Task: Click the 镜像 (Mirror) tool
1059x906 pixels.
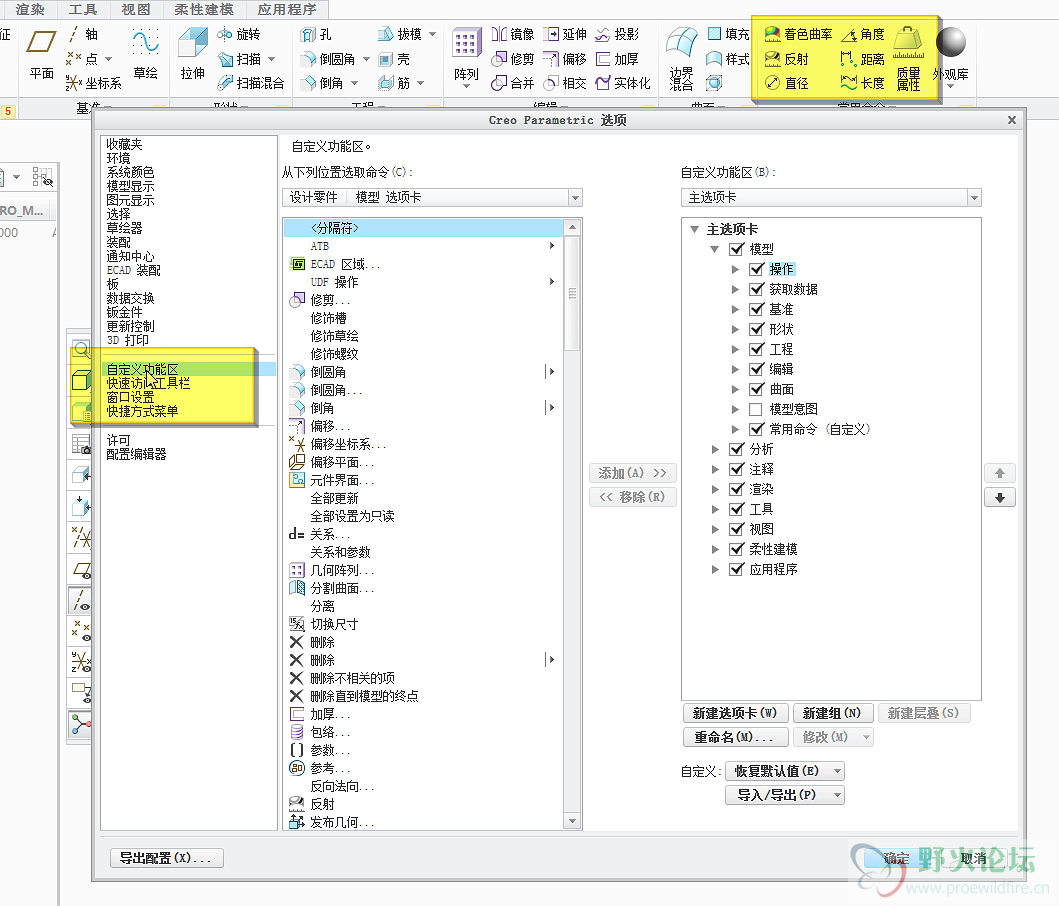Action: (513, 34)
